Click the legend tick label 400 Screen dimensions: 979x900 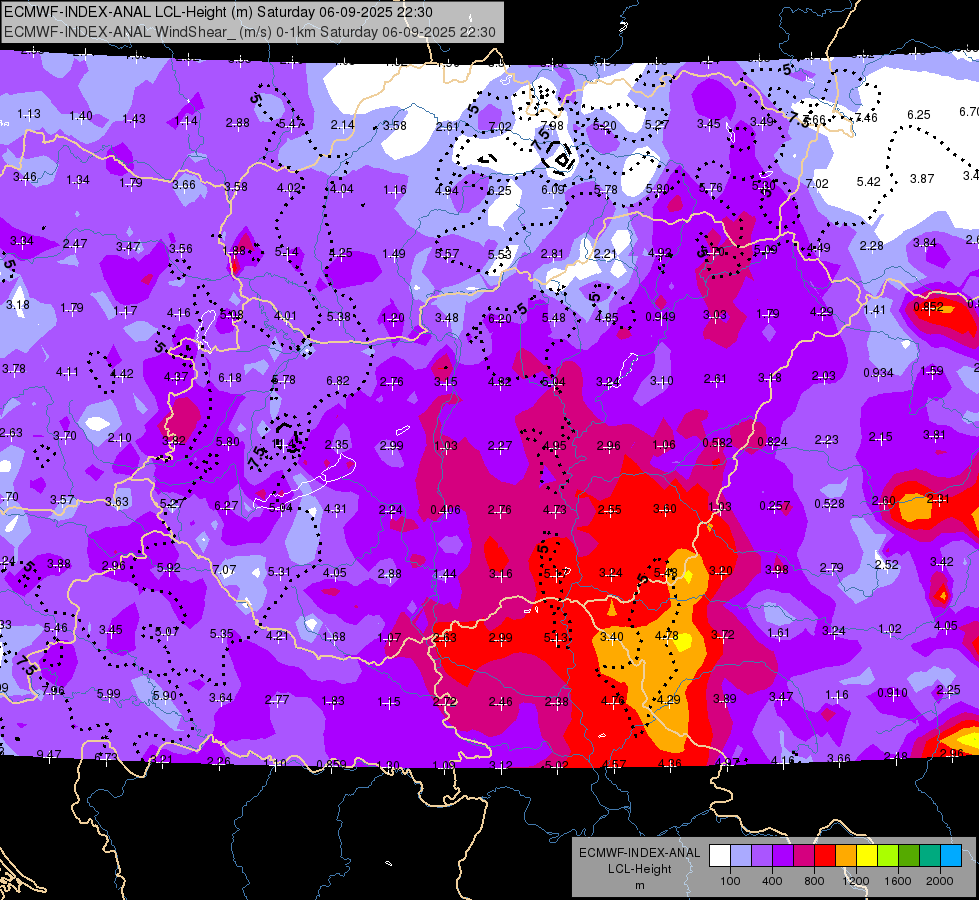772,881
